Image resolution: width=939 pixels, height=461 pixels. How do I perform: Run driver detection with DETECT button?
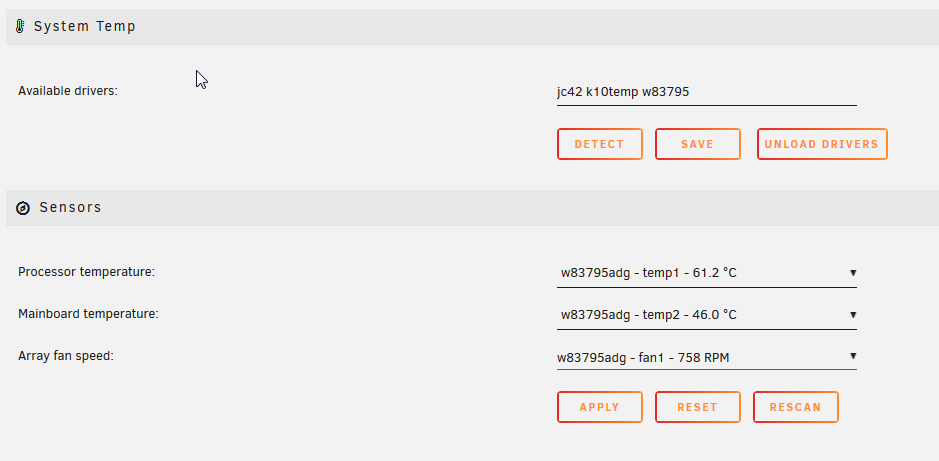coord(599,144)
